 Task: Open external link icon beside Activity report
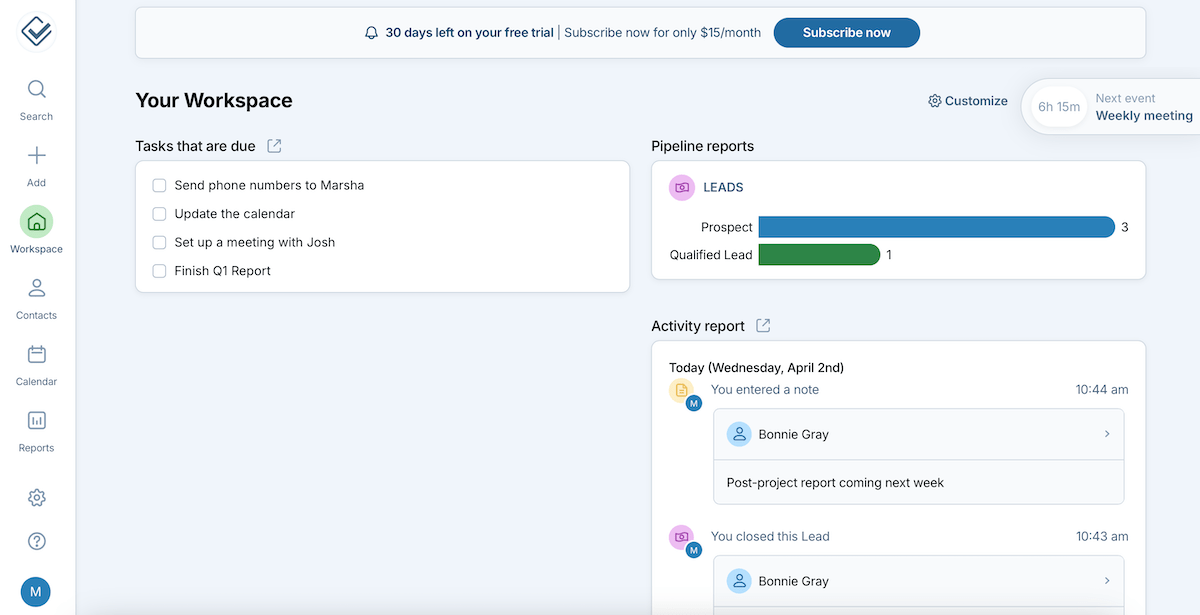[x=763, y=326]
